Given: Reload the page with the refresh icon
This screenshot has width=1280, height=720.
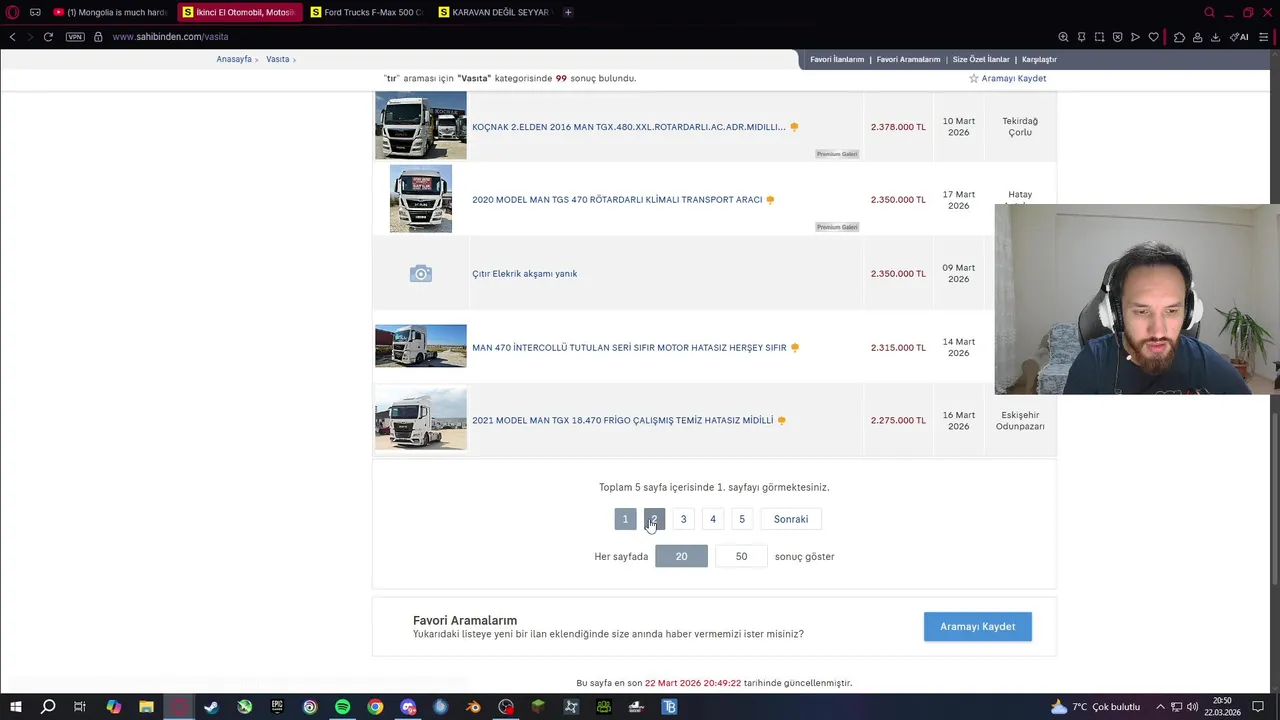Looking at the screenshot, I should point(48,37).
